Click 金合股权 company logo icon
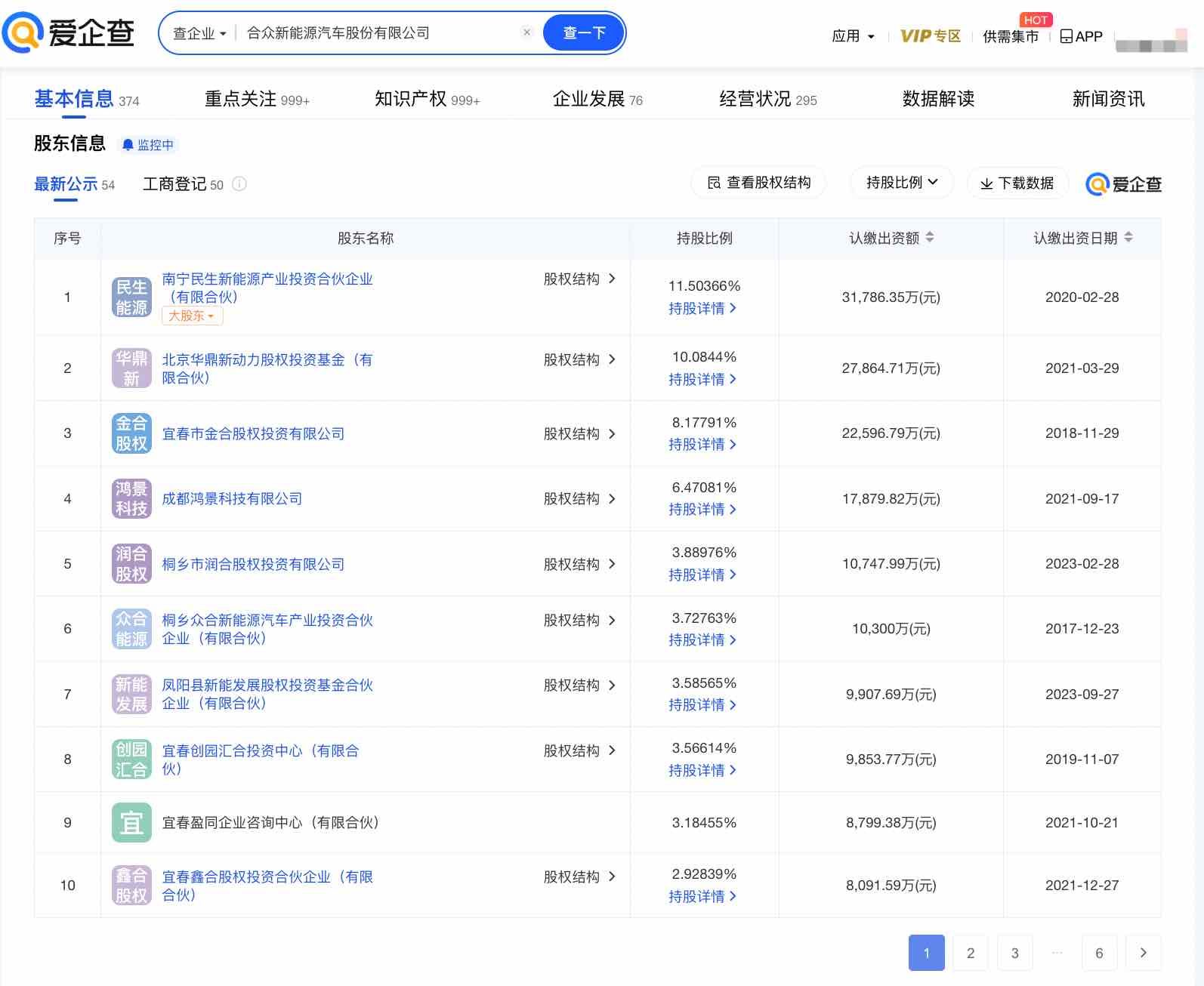Image resolution: width=1204 pixels, height=986 pixels. coord(131,433)
